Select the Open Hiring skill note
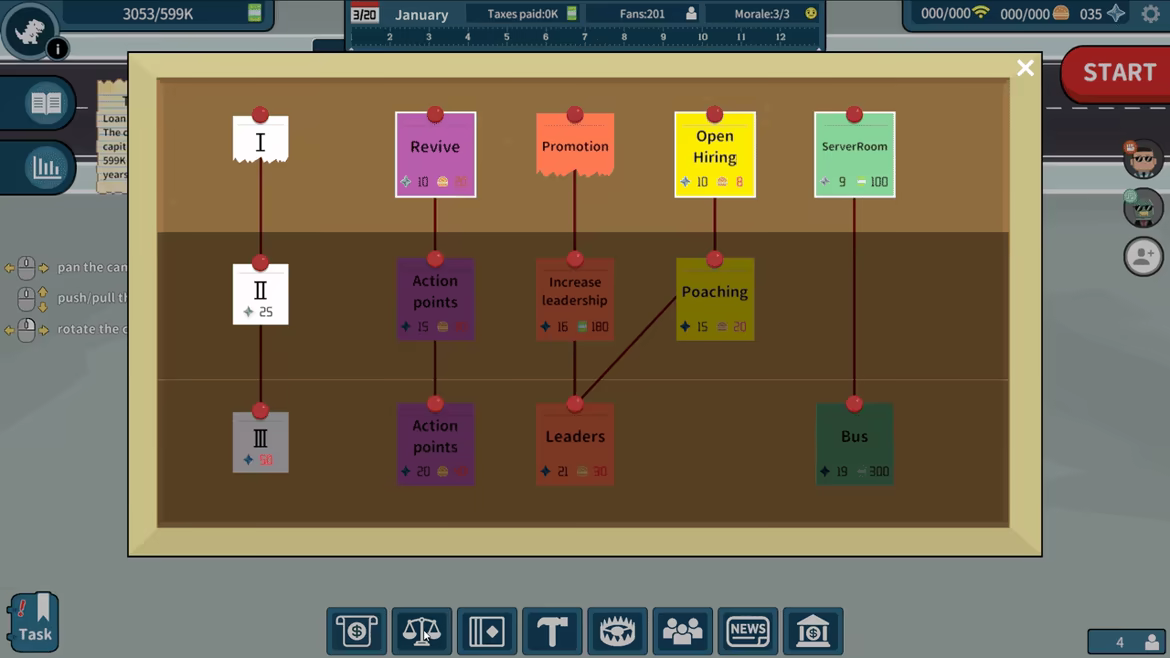This screenshot has height=658, width=1170. click(715, 154)
